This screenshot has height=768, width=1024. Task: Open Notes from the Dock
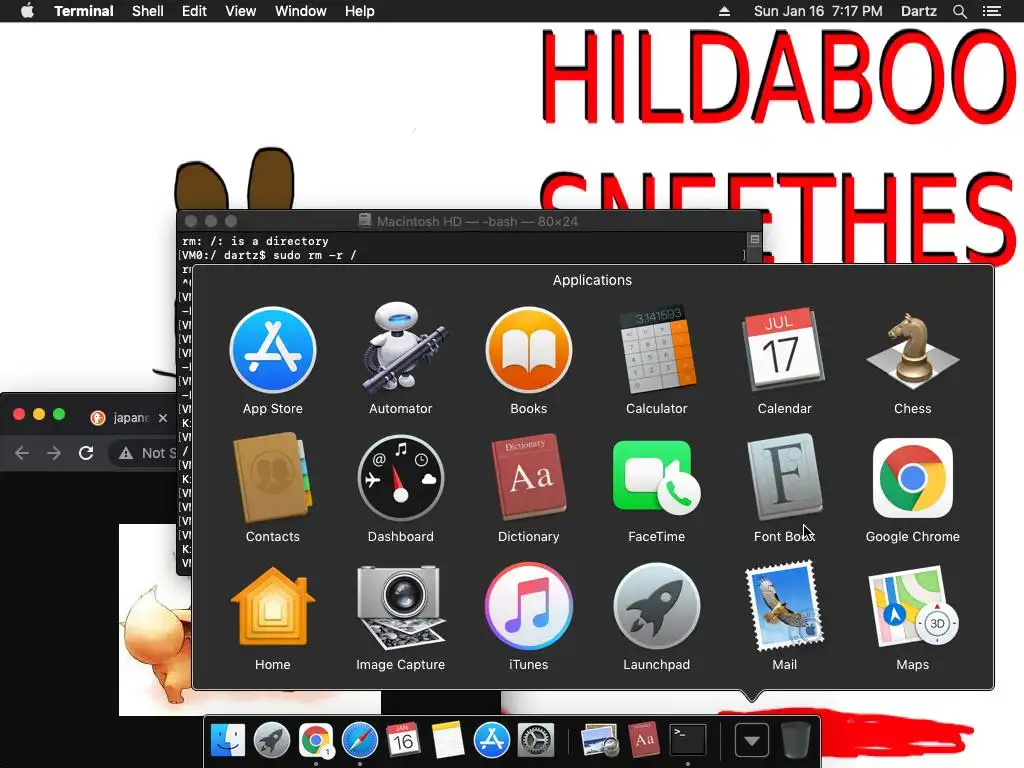(x=447, y=741)
